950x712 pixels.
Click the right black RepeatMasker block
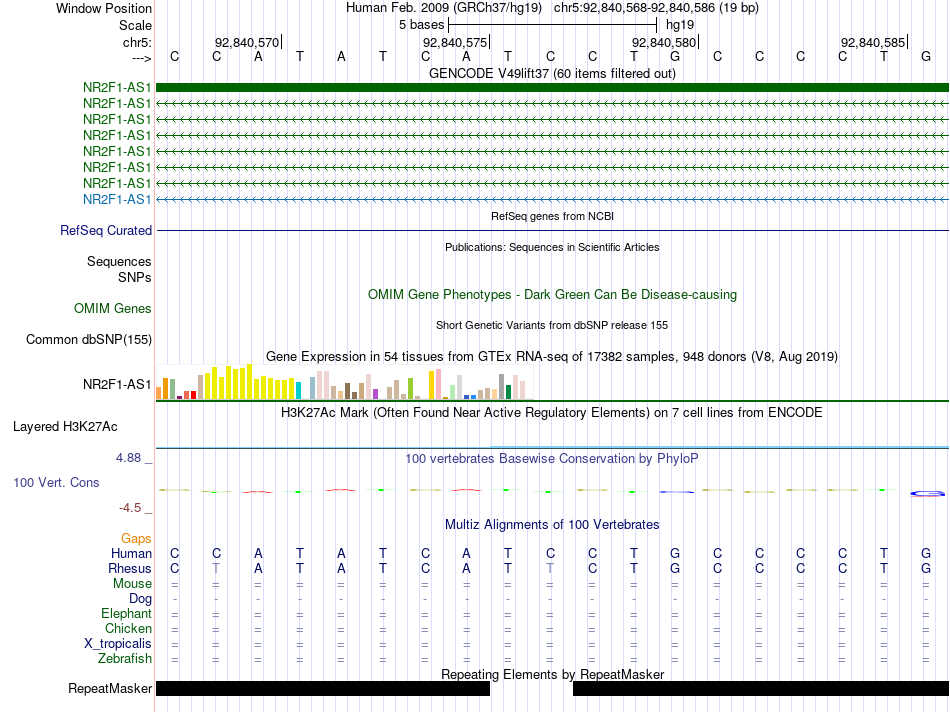tap(761, 688)
